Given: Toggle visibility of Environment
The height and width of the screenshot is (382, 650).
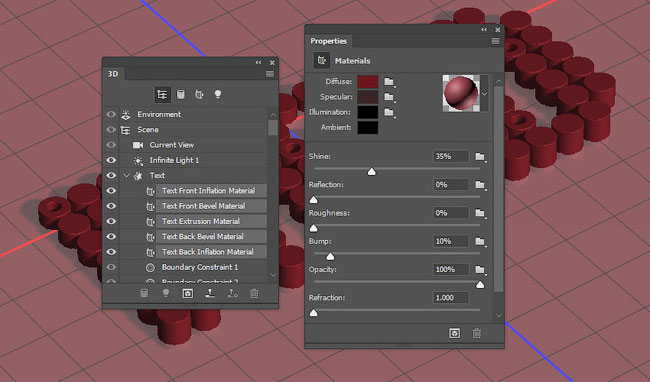Looking at the screenshot, I should (x=111, y=114).
